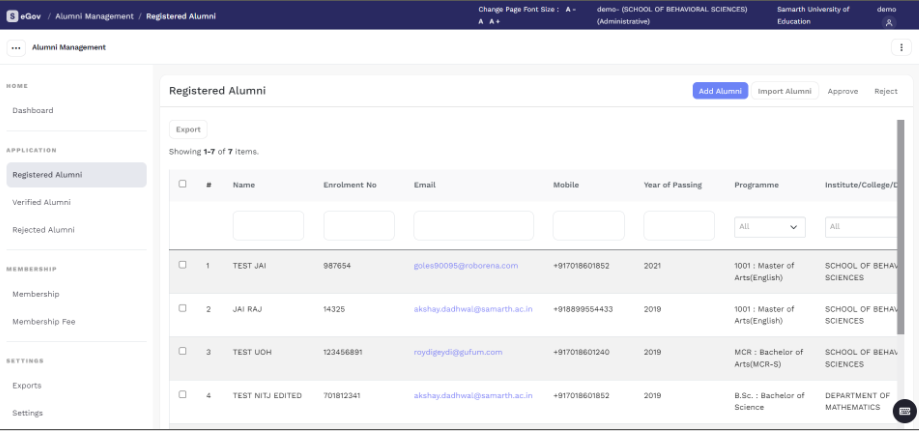This screenshot has width=919, height=432.
Task: Go to Verified Alumni
Action: pos(42,202)
